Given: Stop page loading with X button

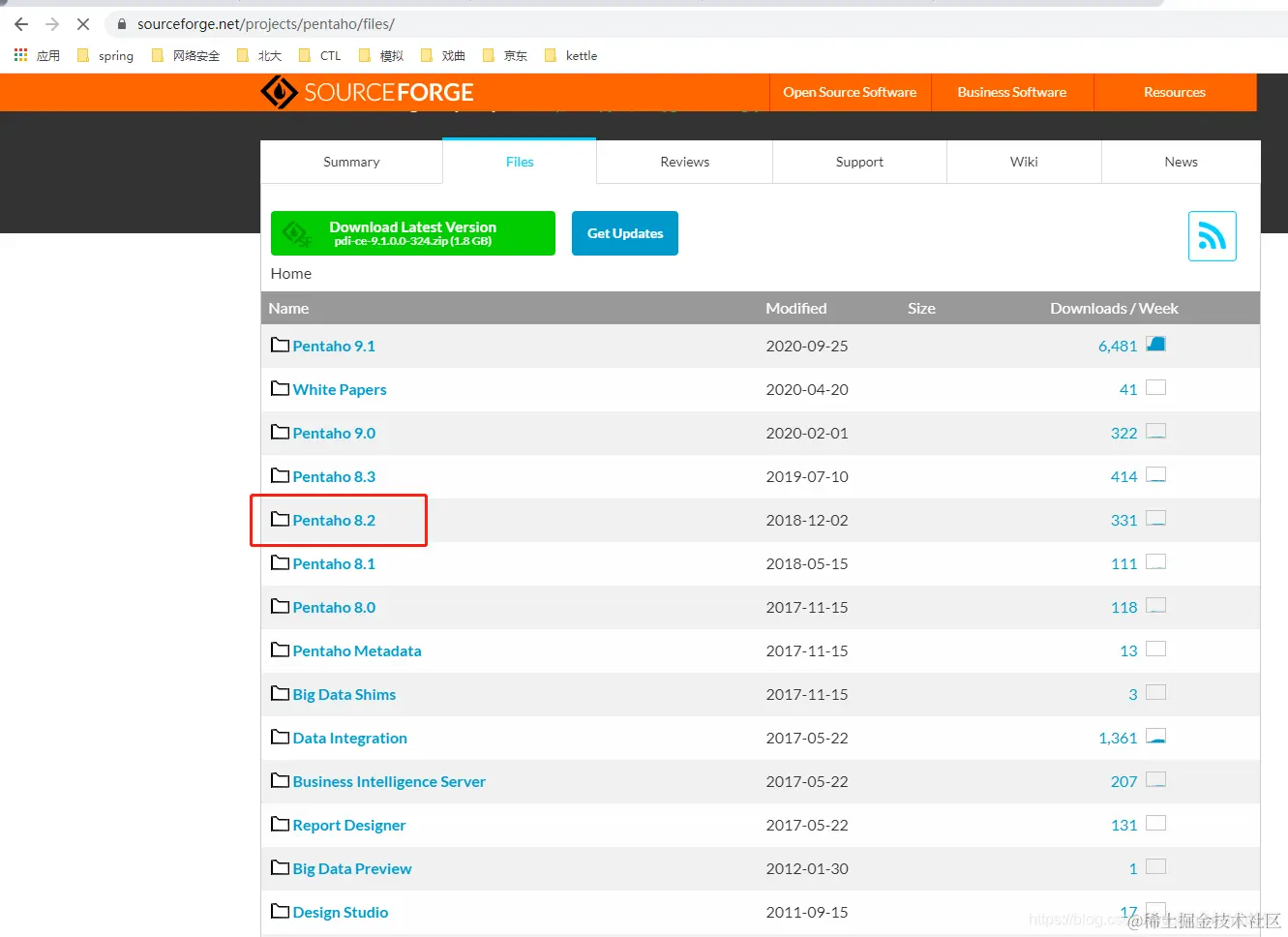Looking at the screenshot, I should coord(83,24).
